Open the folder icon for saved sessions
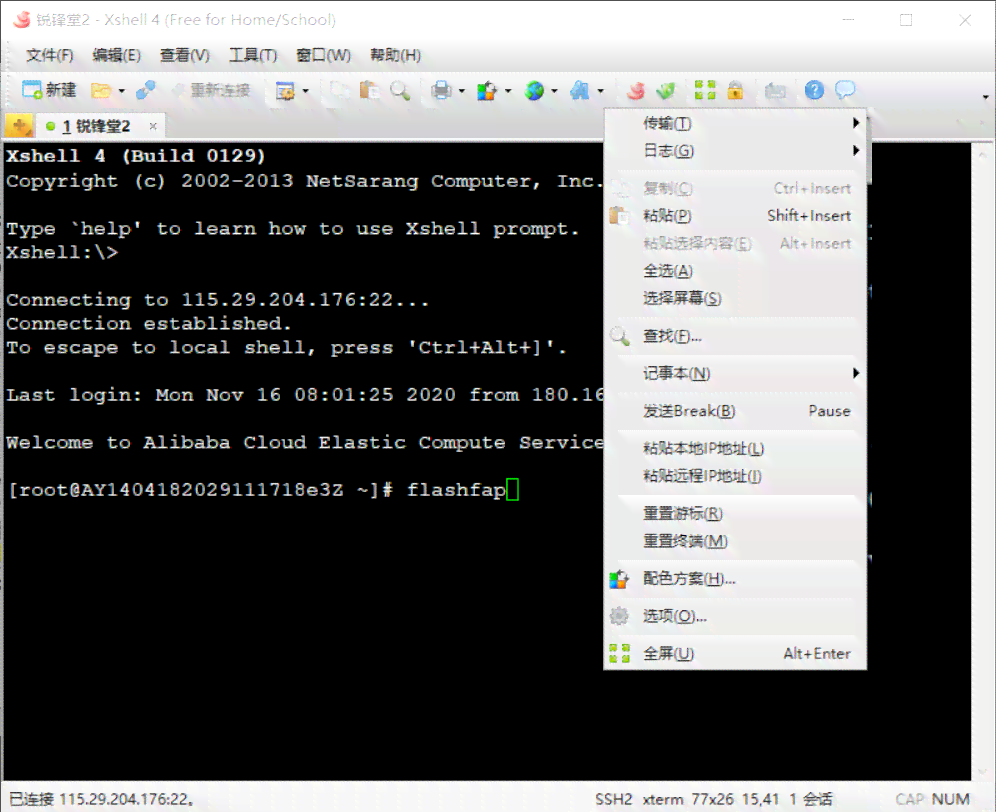This screenshot has height=812, width=996. 100,91
